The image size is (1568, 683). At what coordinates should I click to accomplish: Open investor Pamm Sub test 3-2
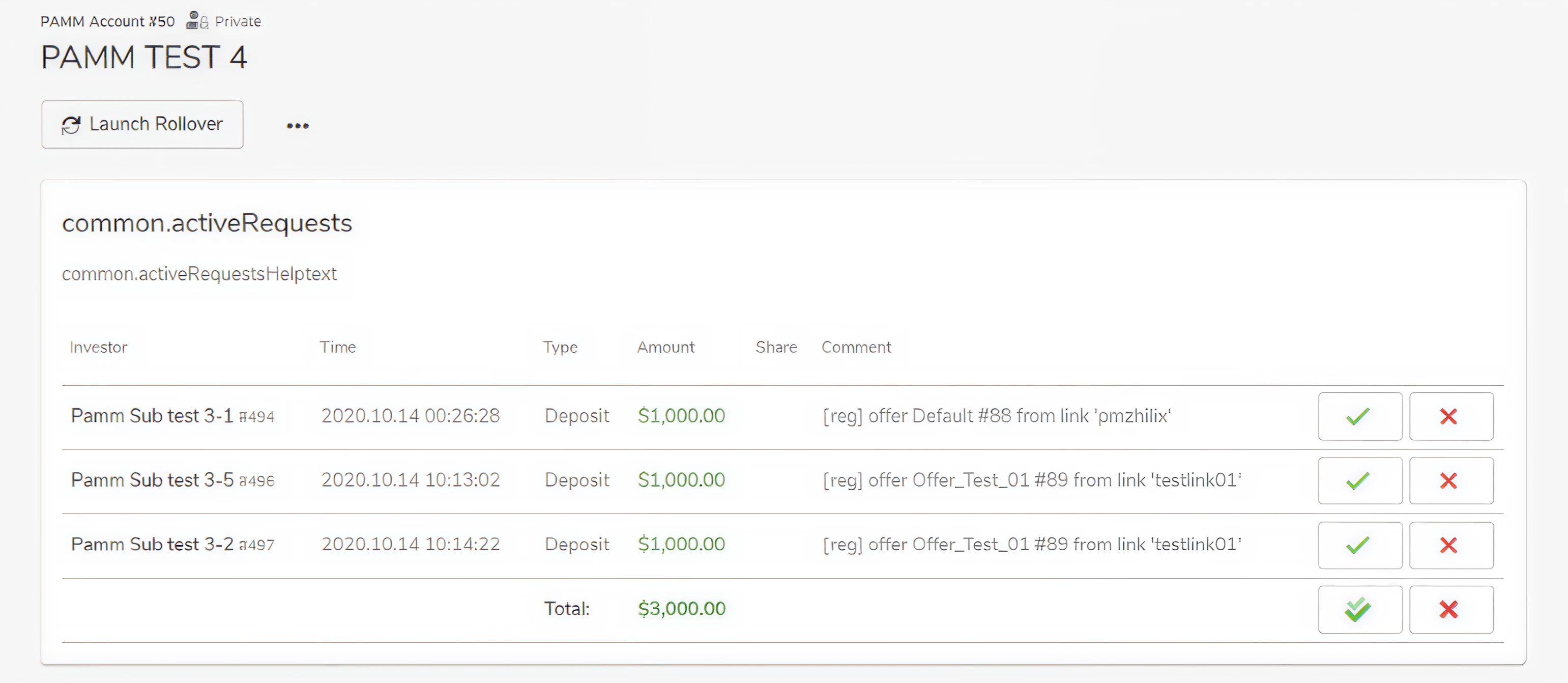pos(152,544)
